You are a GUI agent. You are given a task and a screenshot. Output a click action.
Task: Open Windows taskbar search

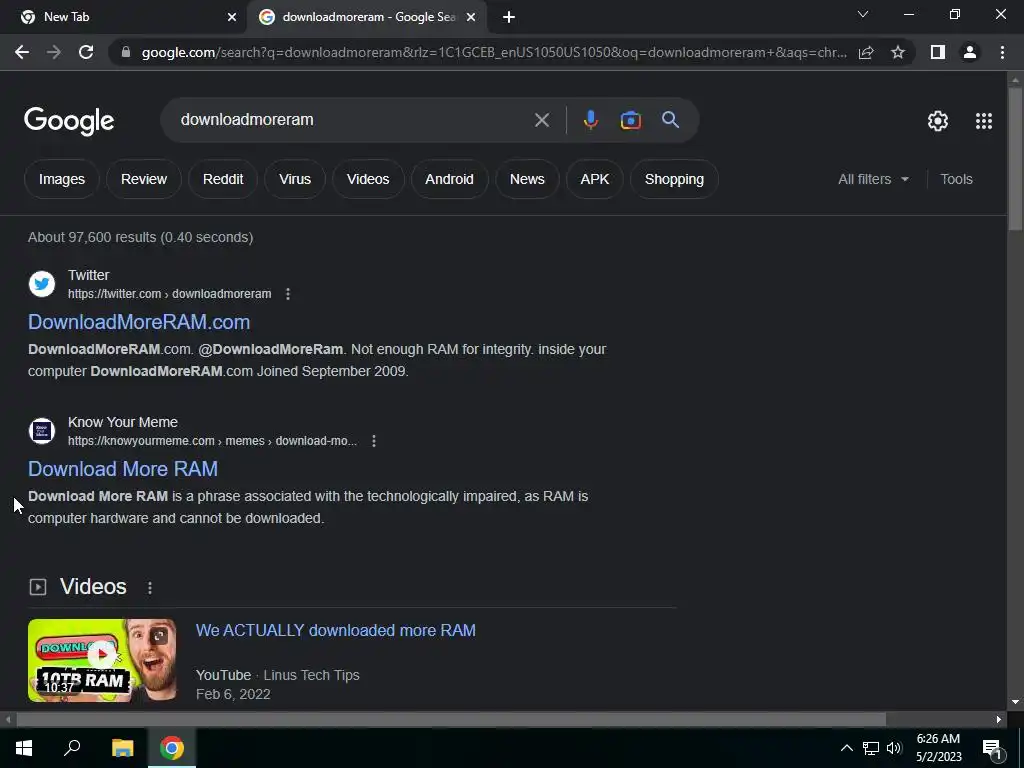pyautogui.click(x=72, y=748)
